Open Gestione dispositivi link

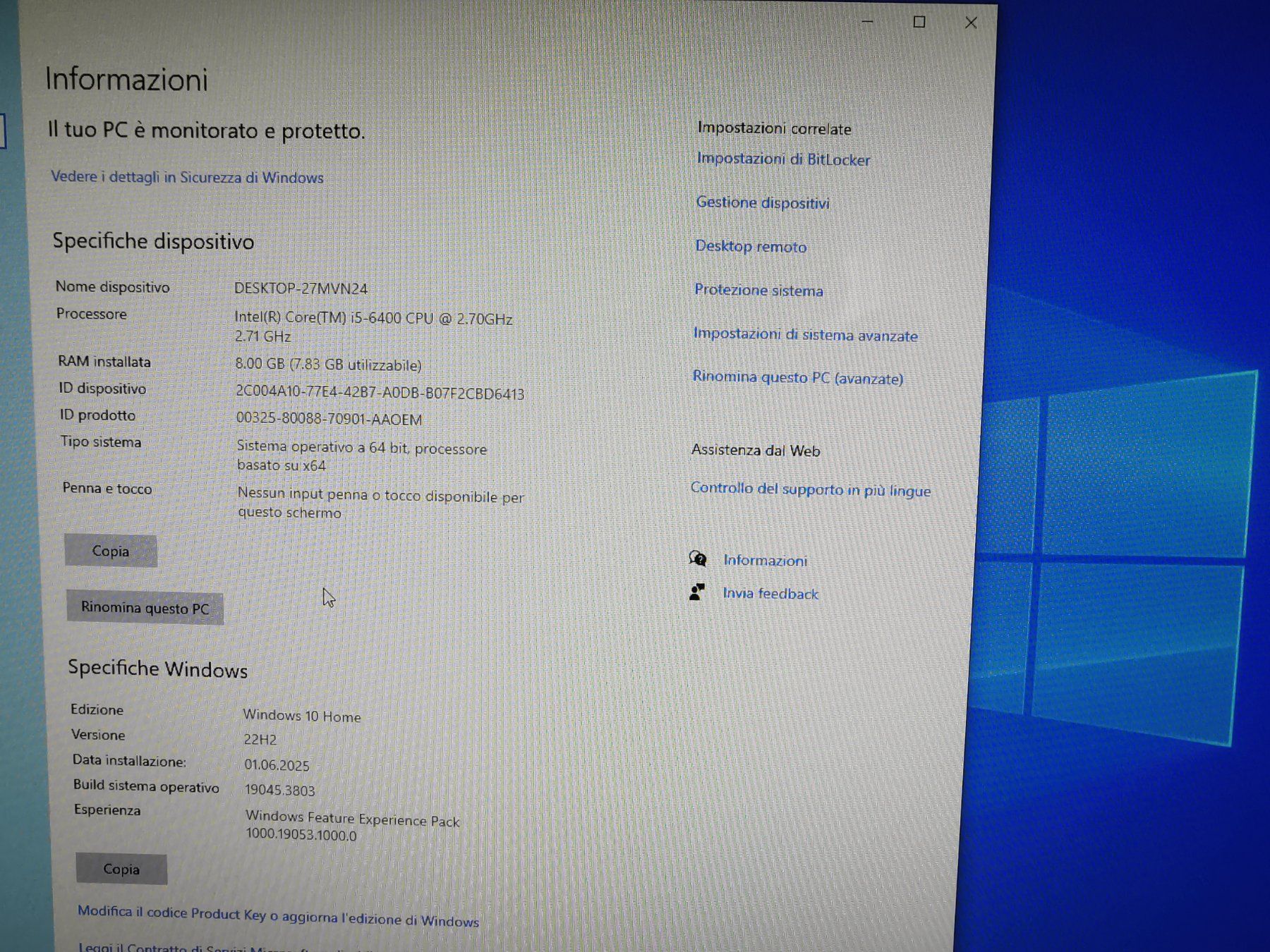click(x=763, y=203)
